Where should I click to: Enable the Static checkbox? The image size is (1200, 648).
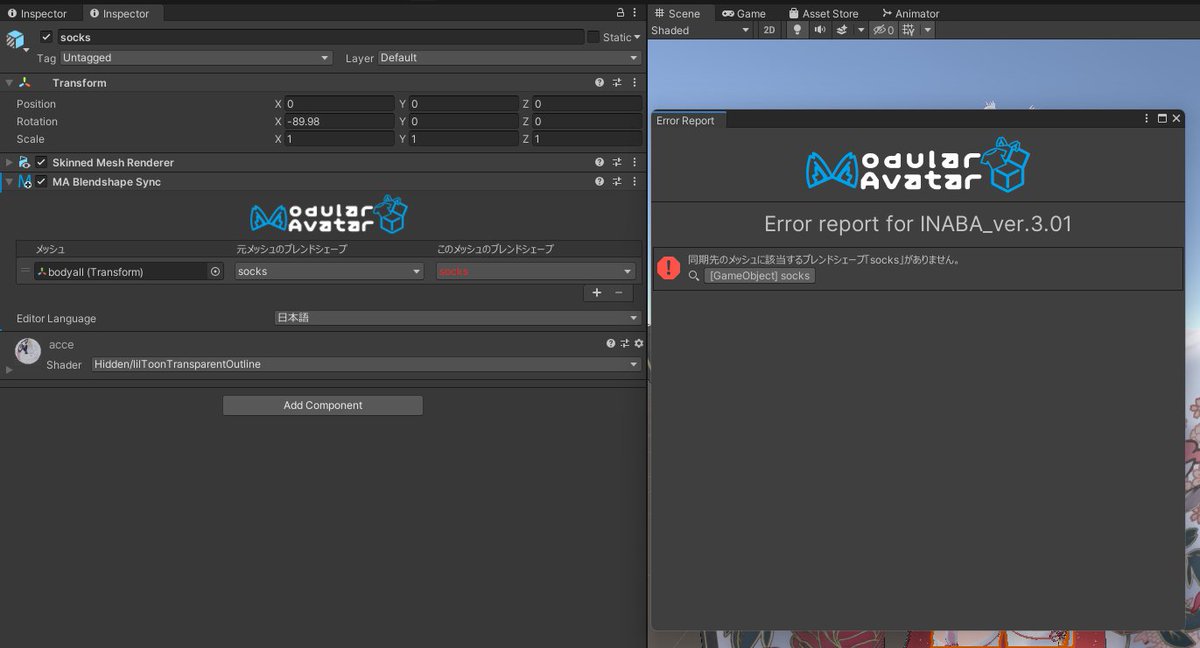click(x=593, y=37)
